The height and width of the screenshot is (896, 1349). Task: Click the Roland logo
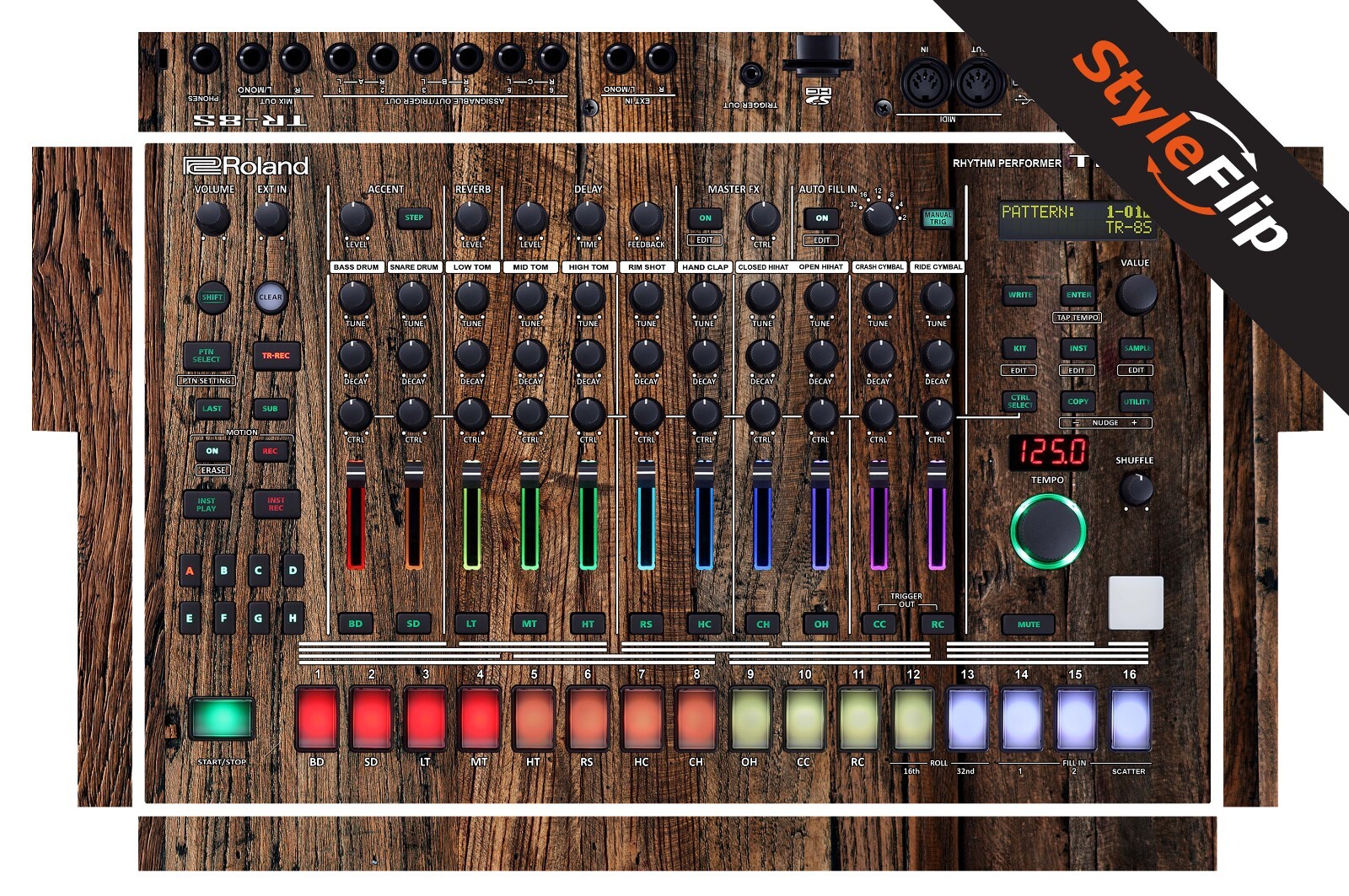(x=246, y=166)
